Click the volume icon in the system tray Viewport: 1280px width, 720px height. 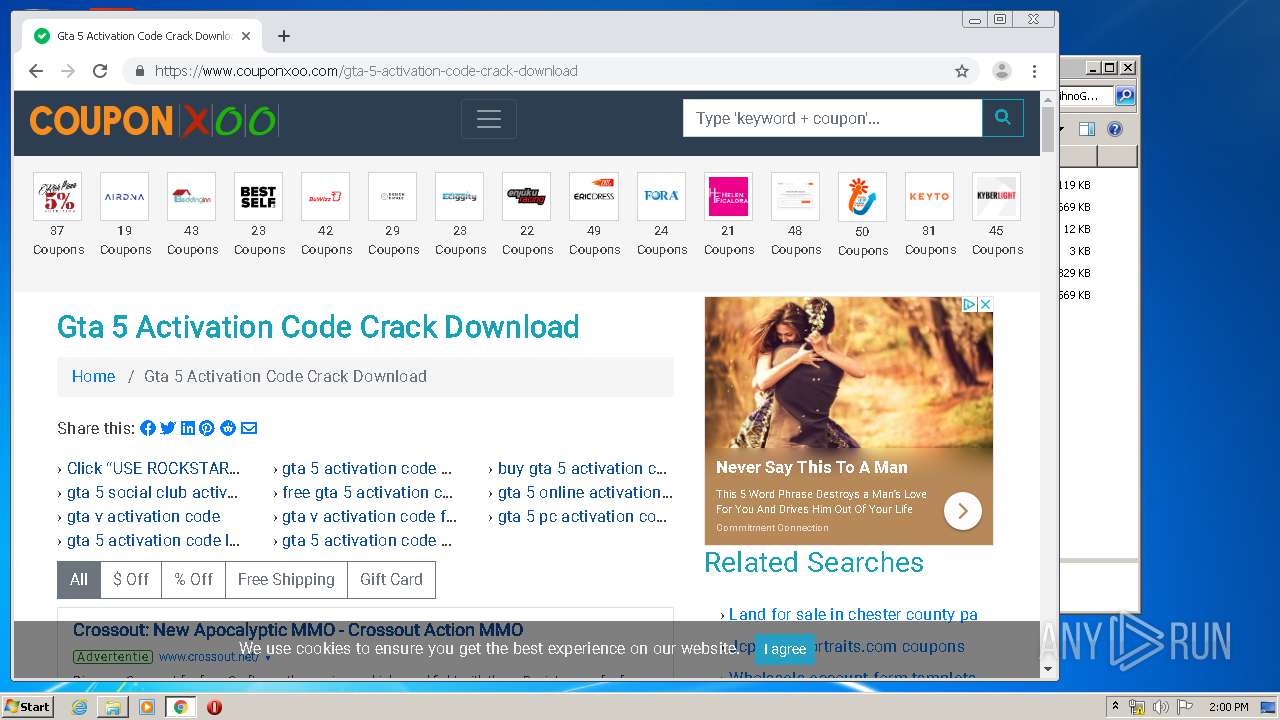(x=1160, y=707)
